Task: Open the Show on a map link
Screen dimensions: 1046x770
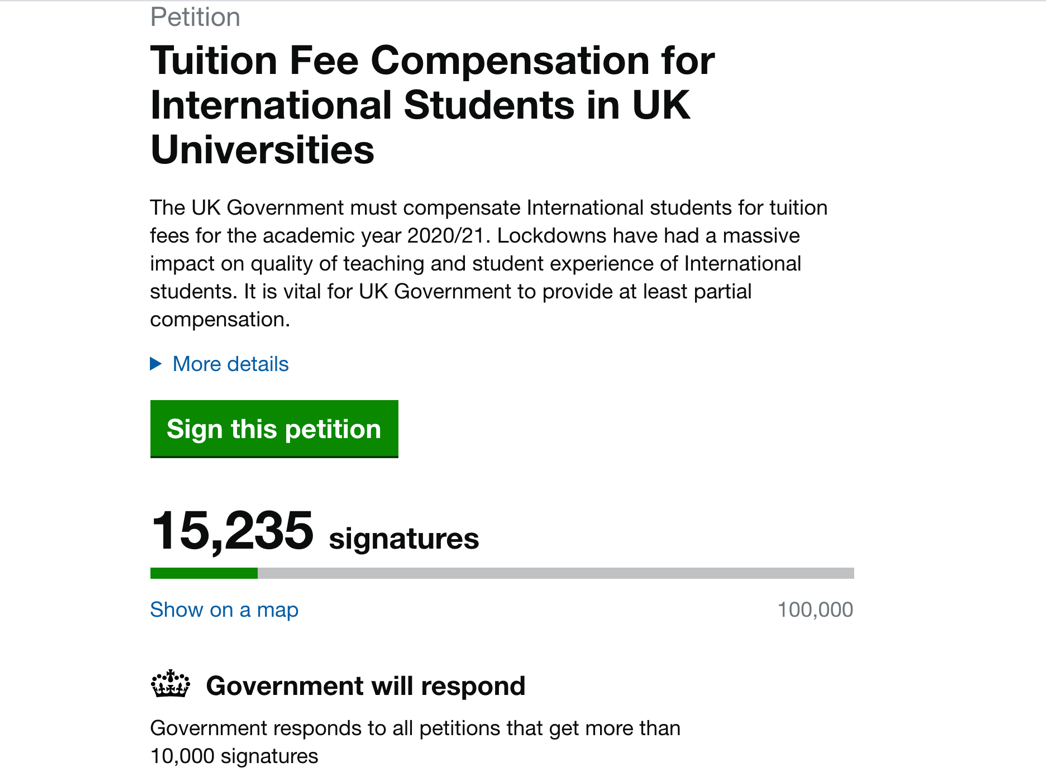Action: (223, 610)
